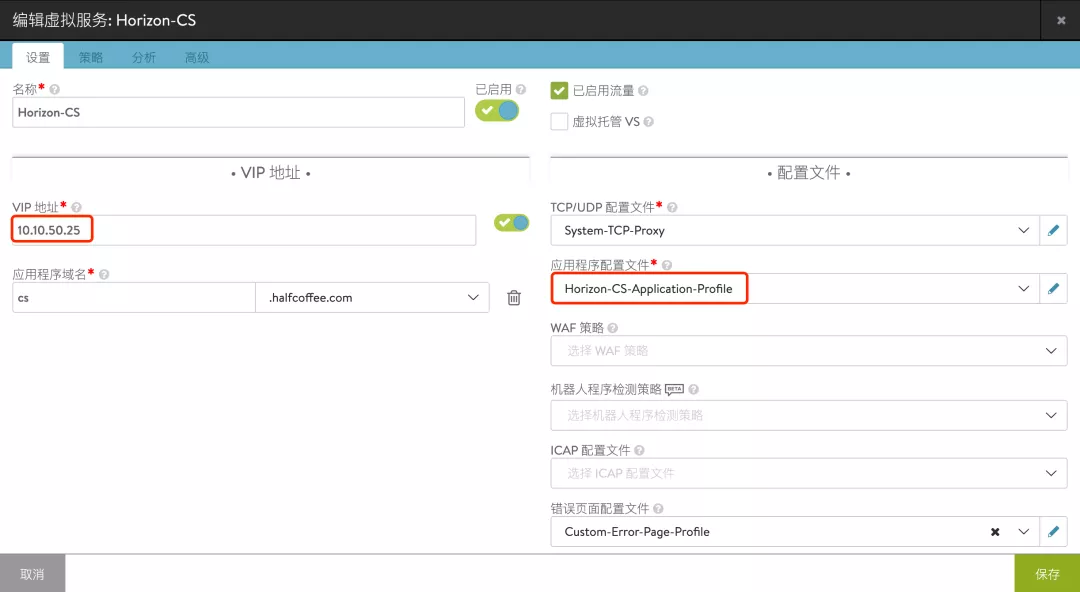1080x592 pixels.
Task: Open help icon next to WAF 策略
Action: pyautogui.click(x=612, y=327)
